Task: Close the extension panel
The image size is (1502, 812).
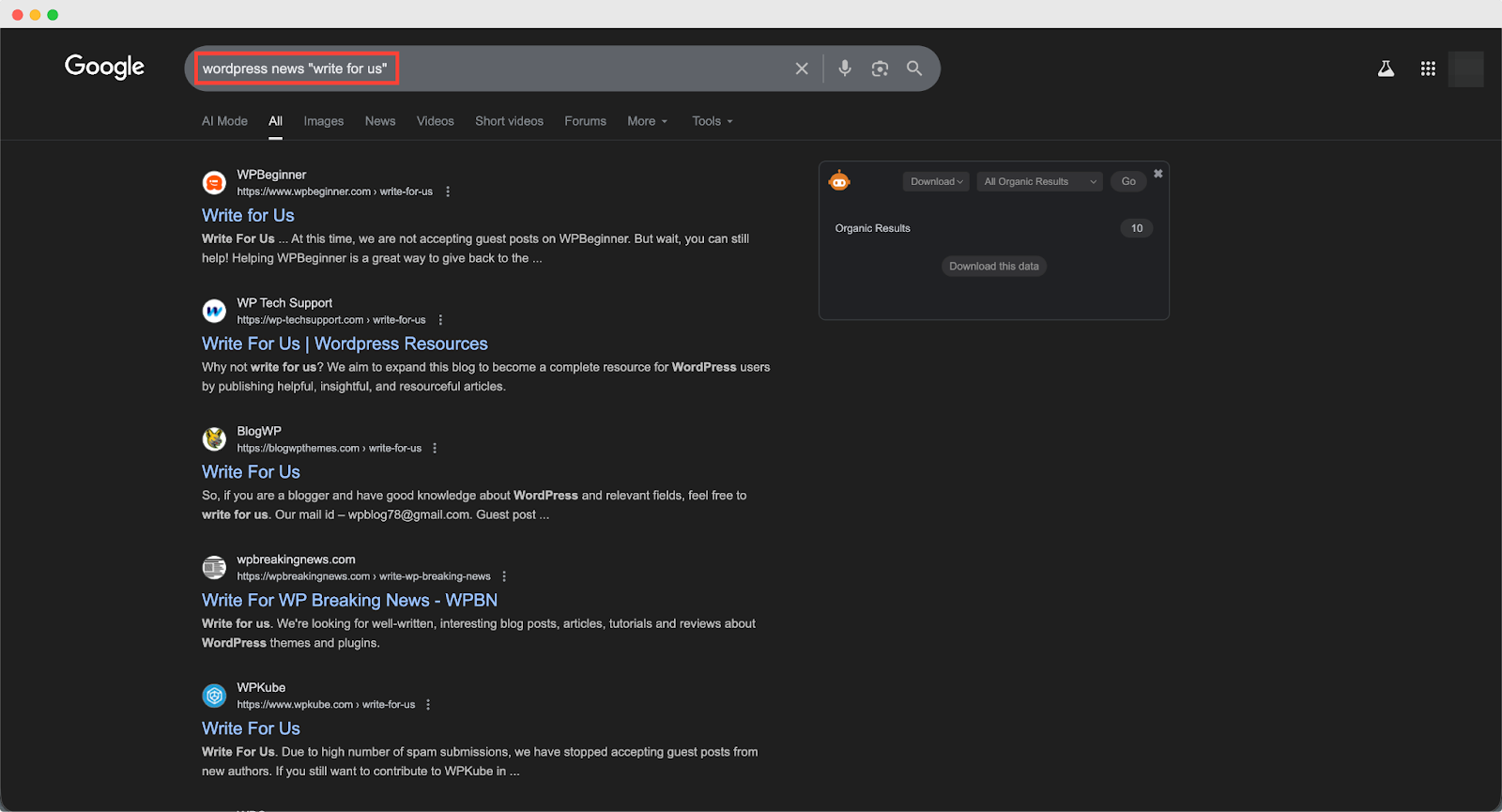Action: pos(1158,174)
